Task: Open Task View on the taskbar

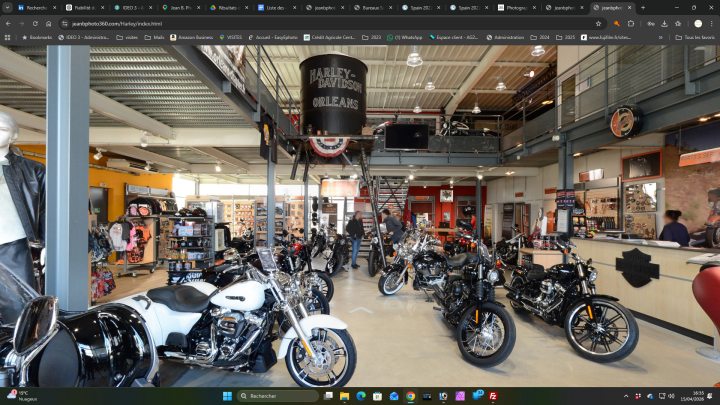Action: pos(328,396)
